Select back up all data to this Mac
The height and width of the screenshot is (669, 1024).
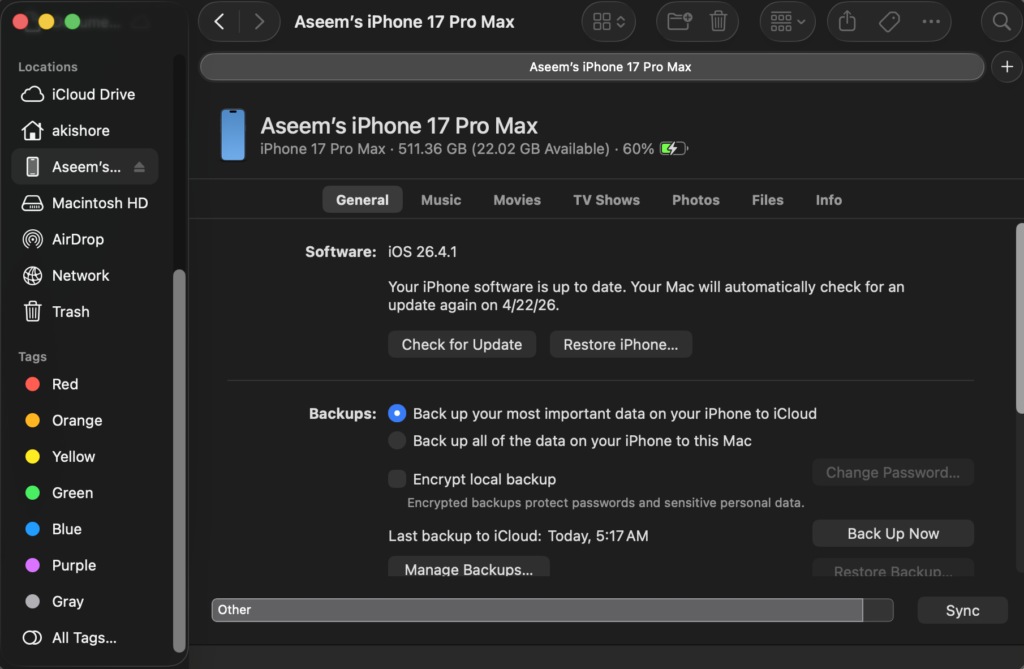tap(396, 441)
